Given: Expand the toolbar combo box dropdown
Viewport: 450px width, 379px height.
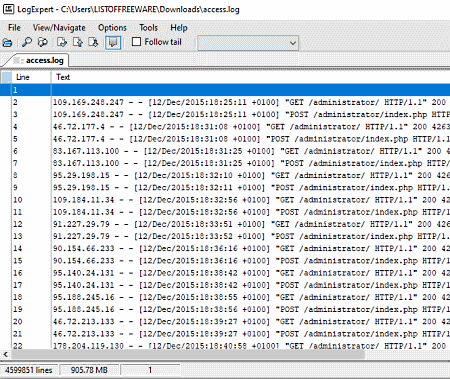Looking at the screenshot, I should 293,43.
